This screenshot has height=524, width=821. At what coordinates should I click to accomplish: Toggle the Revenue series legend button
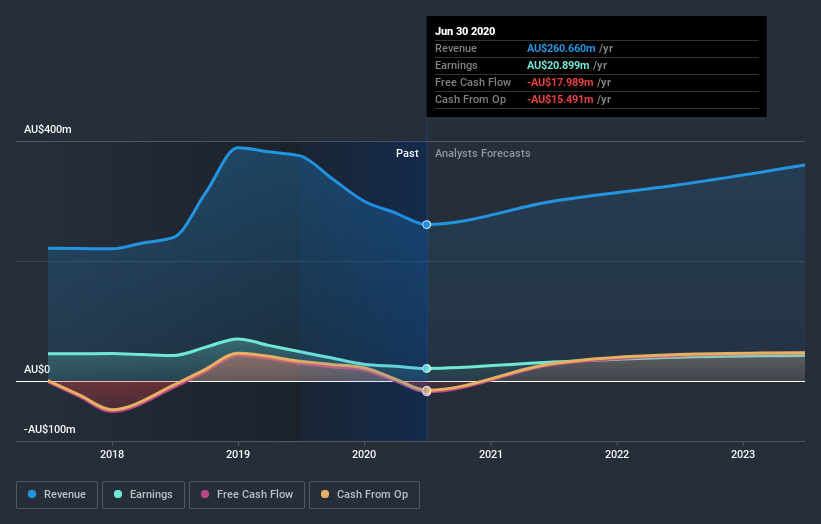(57, 495)
